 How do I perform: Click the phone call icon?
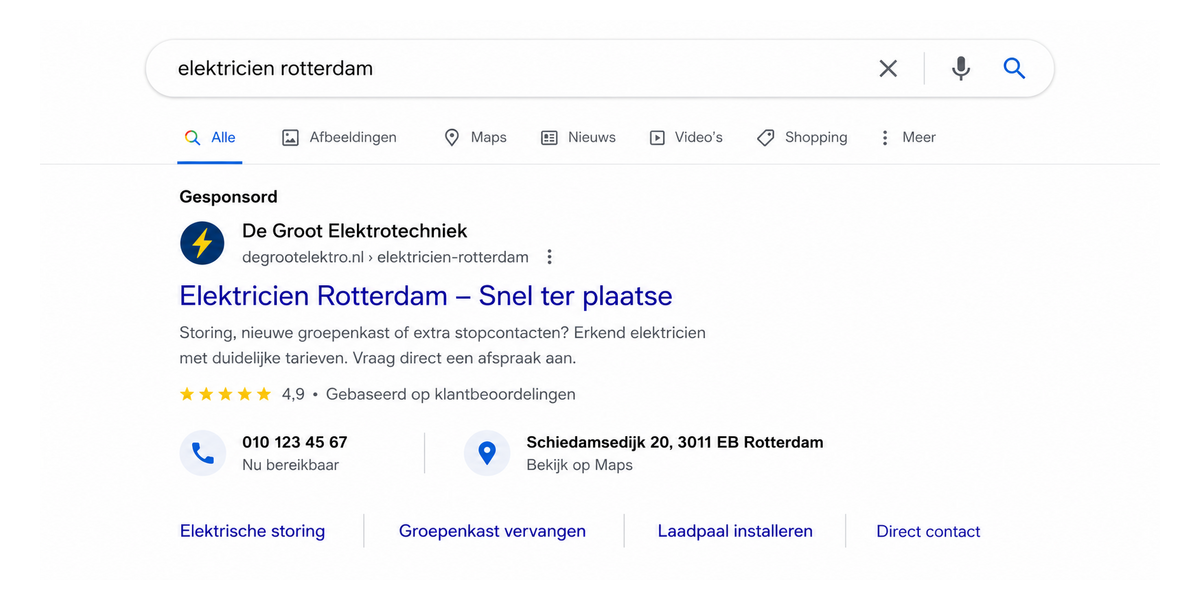202,454
